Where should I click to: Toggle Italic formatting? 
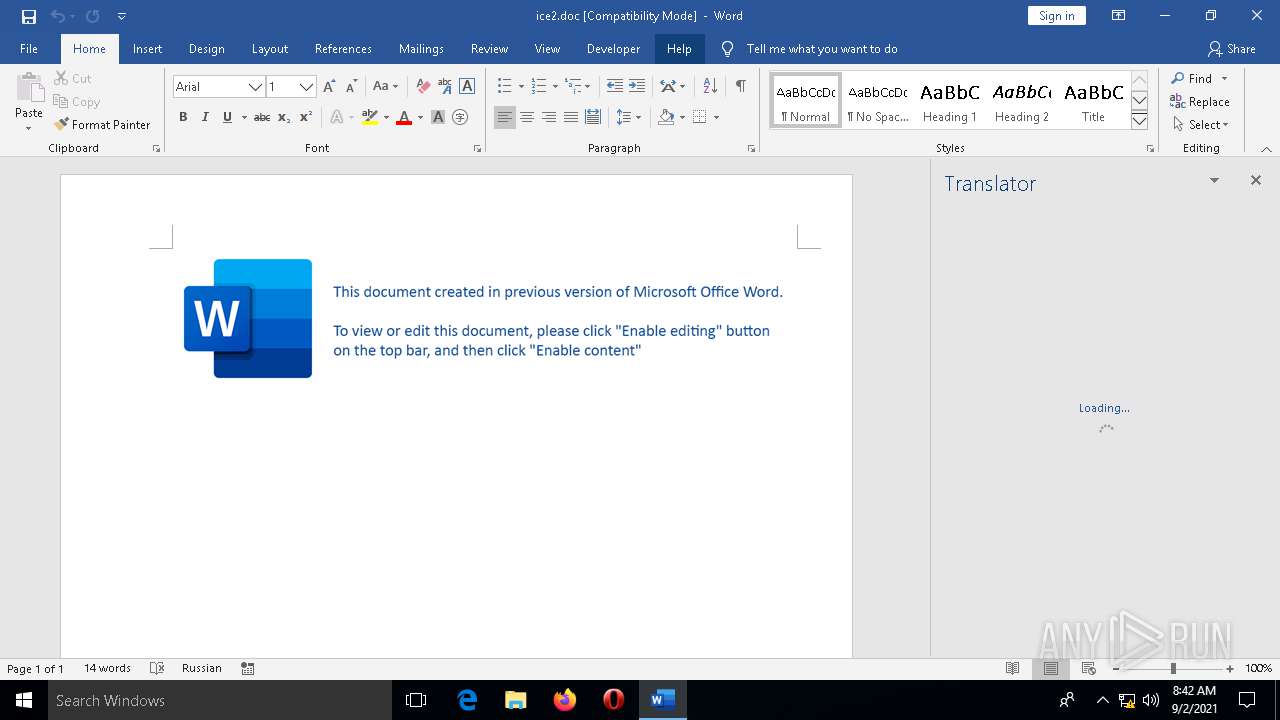pos(205,117)
